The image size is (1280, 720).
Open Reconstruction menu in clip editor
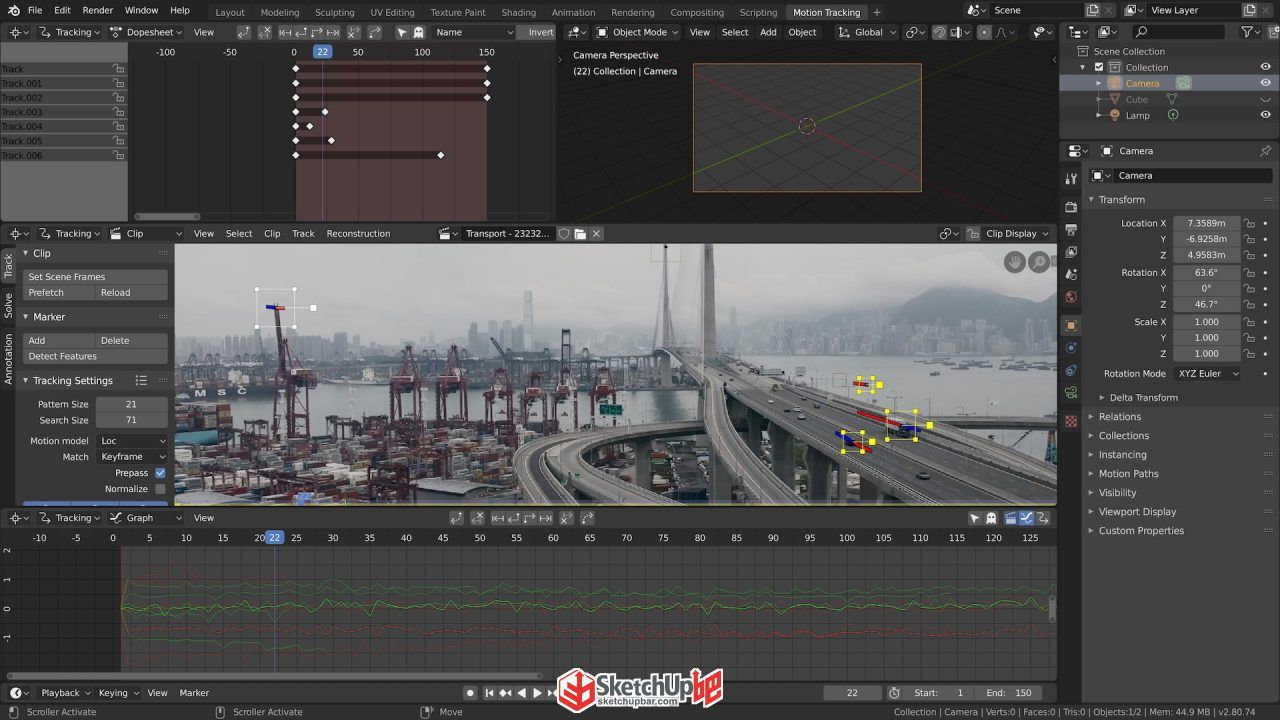[358, 234]
